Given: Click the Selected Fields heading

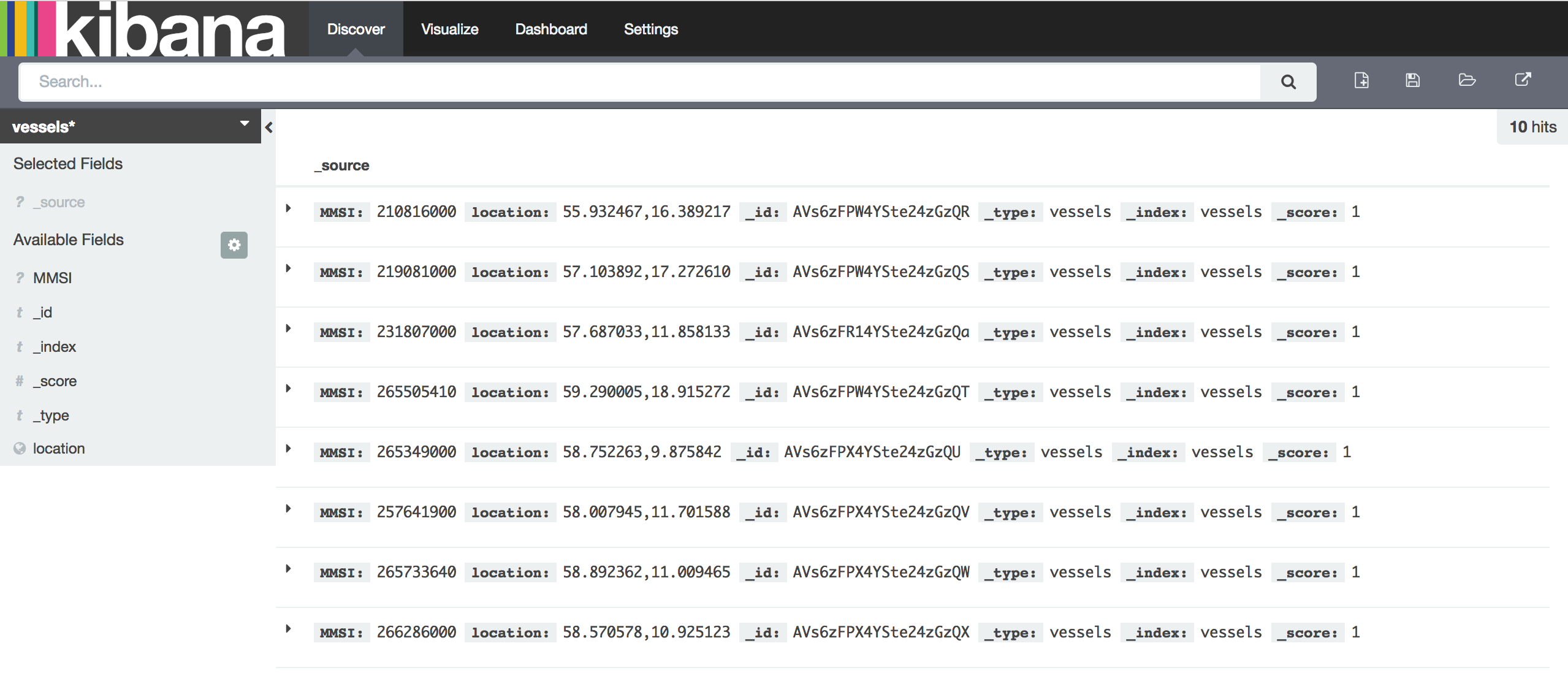Looking at the screenshot, I should (x=68, y=164).
